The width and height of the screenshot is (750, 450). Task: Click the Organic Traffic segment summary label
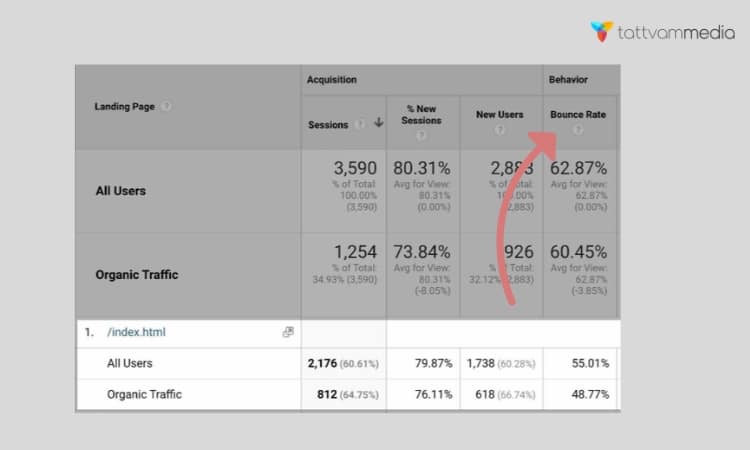(137, 274)
